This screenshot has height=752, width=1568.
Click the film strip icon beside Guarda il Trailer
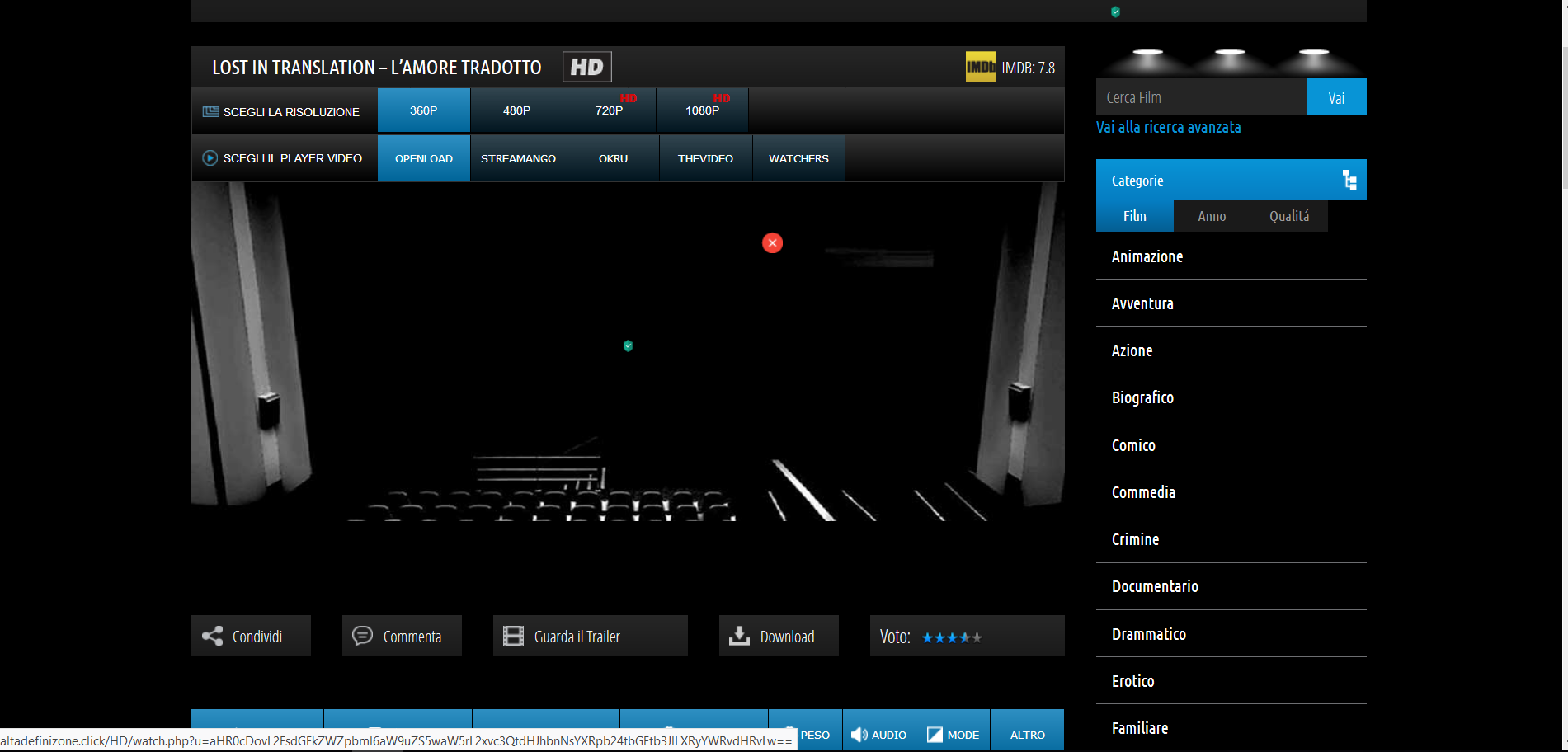pos(513,636)
